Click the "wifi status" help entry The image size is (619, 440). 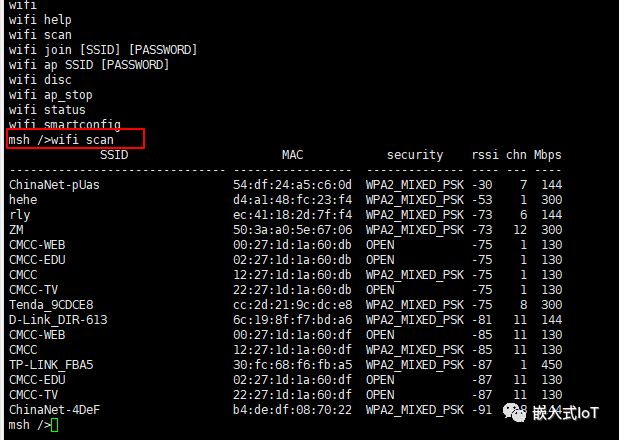[x=47, y=110]
